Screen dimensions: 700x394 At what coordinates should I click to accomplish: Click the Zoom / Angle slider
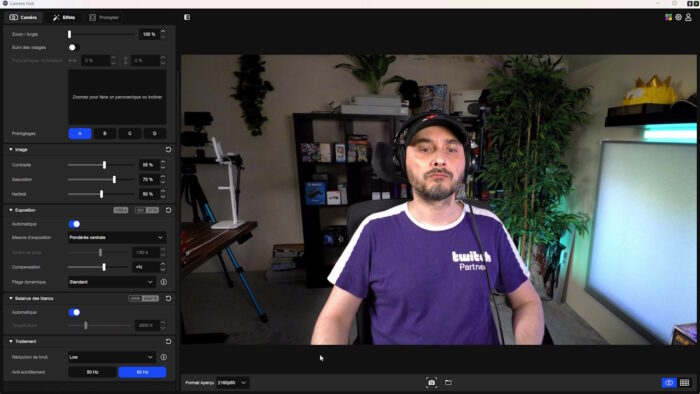pyautogui.click(x=101, y=34)
